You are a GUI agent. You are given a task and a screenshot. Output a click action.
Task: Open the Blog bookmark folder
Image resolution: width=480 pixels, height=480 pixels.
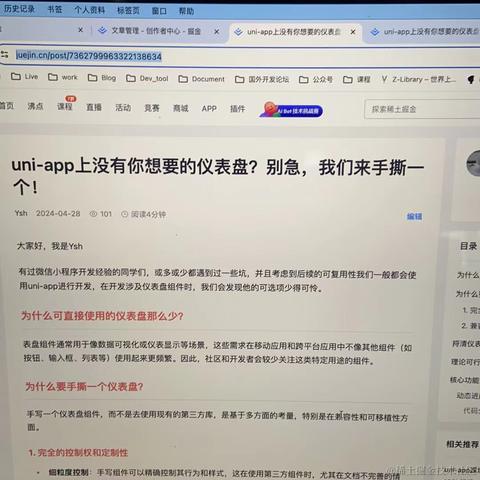pyautogui.click(x=102, y=78)
